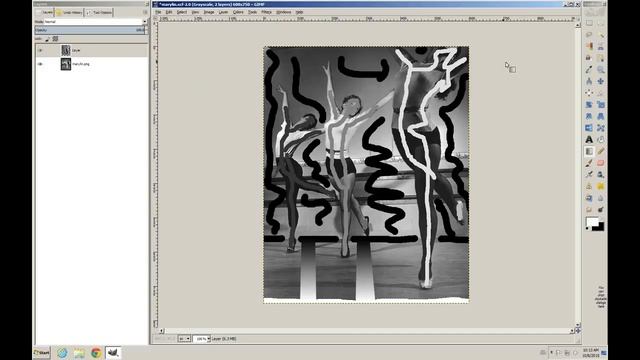
Task: Click the black background color swatch
Action: pyautogui.click(x=600, y=228)
